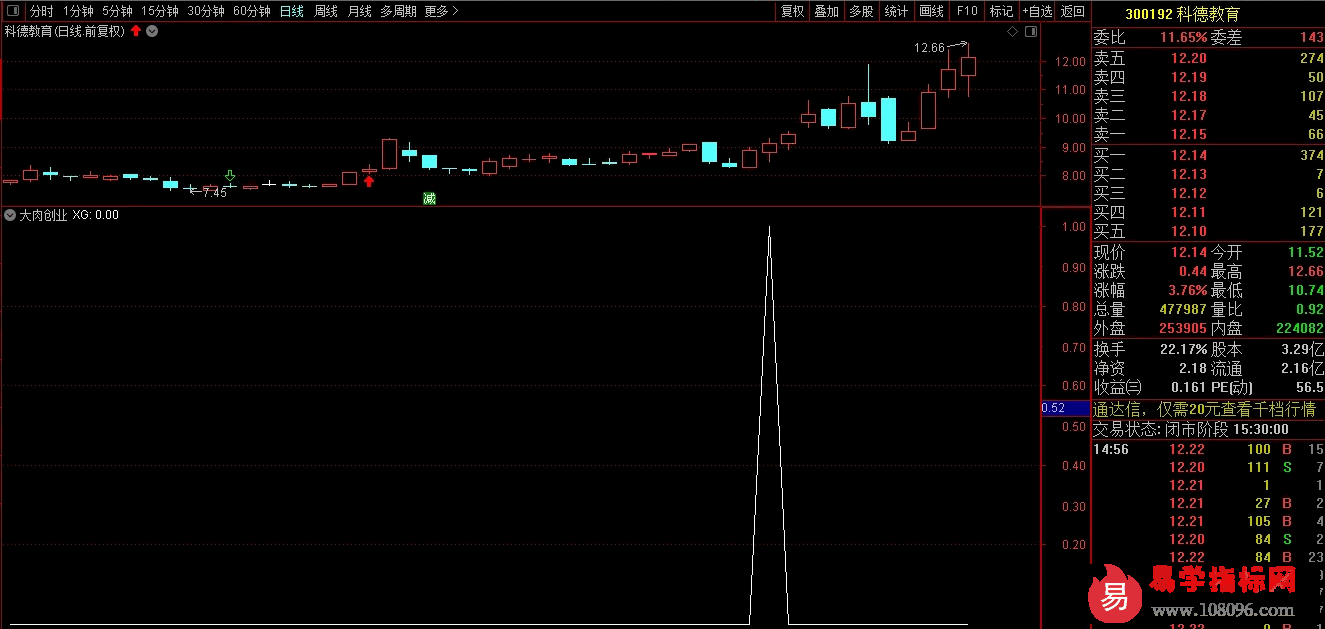Switch to the 分时 intraday tab
Screen dimensions: 1325x629
click(41, 11)
